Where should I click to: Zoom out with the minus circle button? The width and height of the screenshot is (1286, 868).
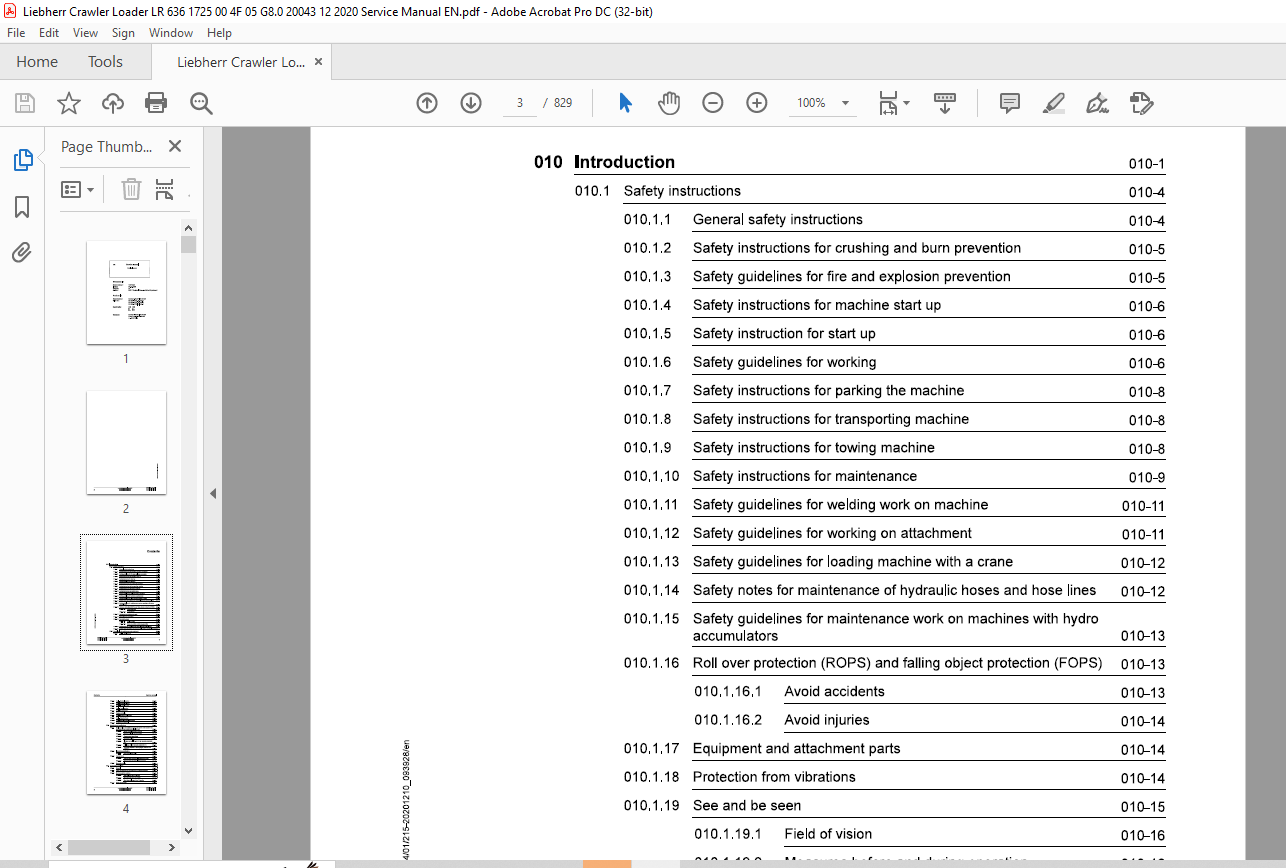pyautogui.click(x=713, y=103)
